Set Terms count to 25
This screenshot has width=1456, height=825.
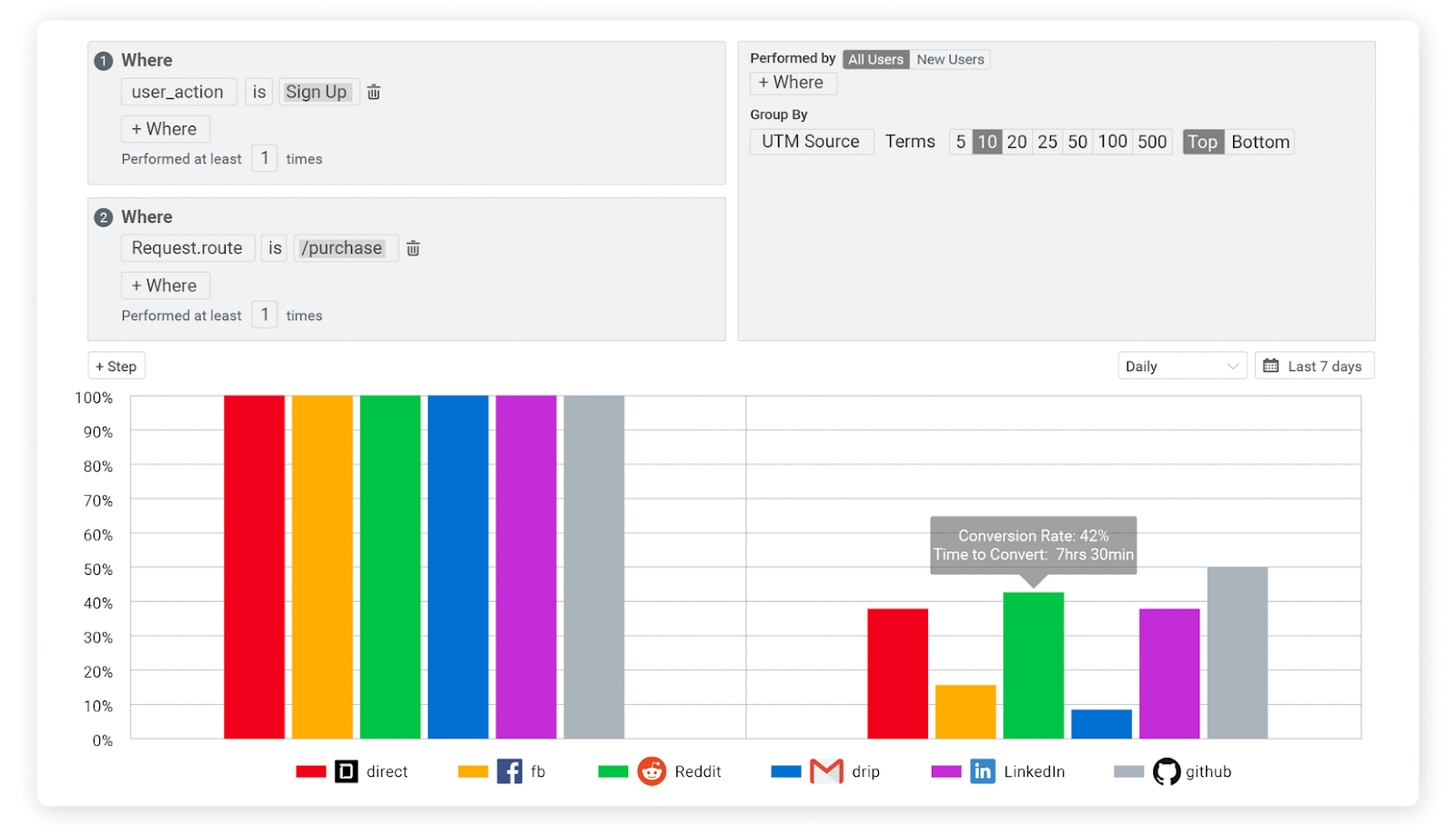[x=1047, y=142]
